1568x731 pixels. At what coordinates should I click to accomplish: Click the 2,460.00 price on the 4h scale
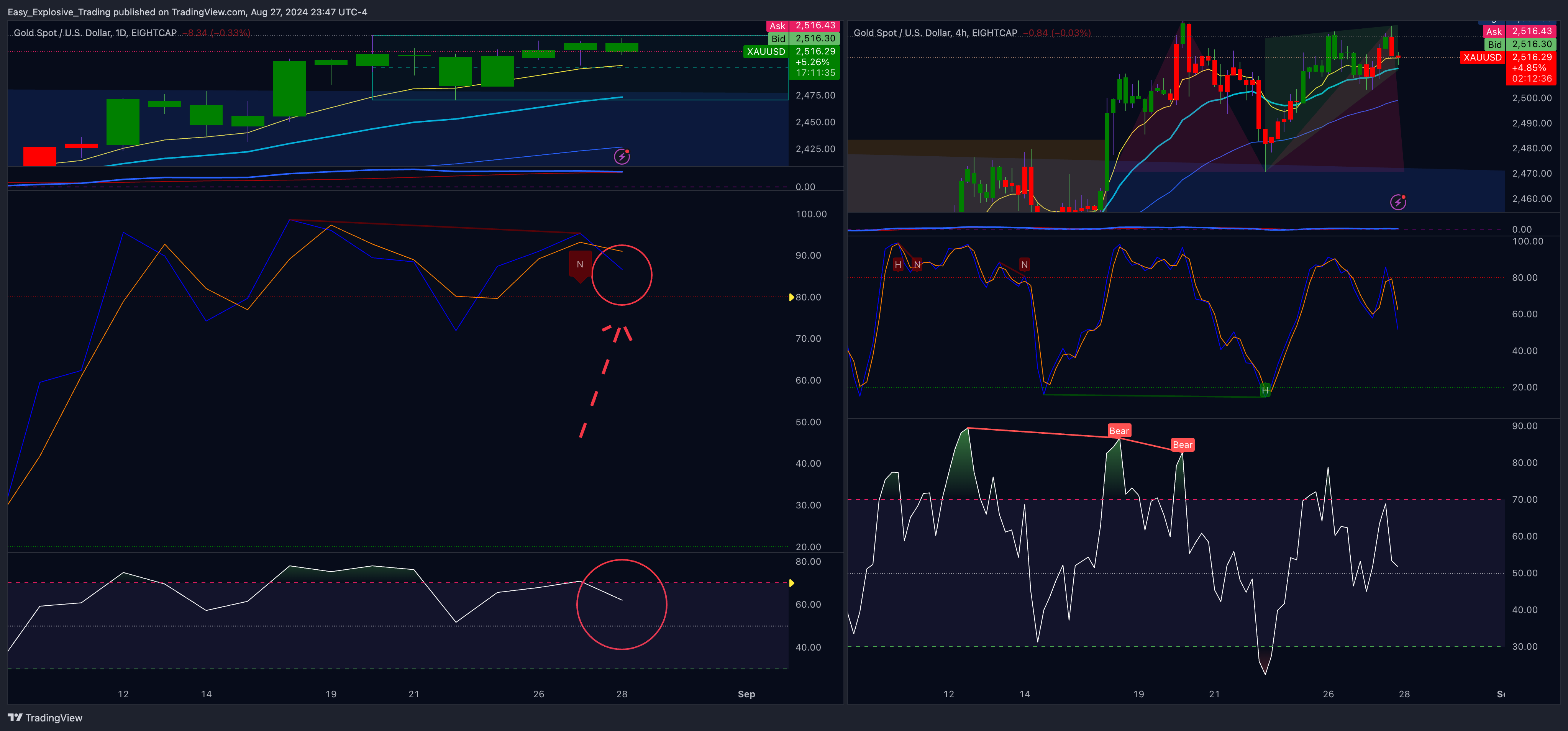point(1532,199)
